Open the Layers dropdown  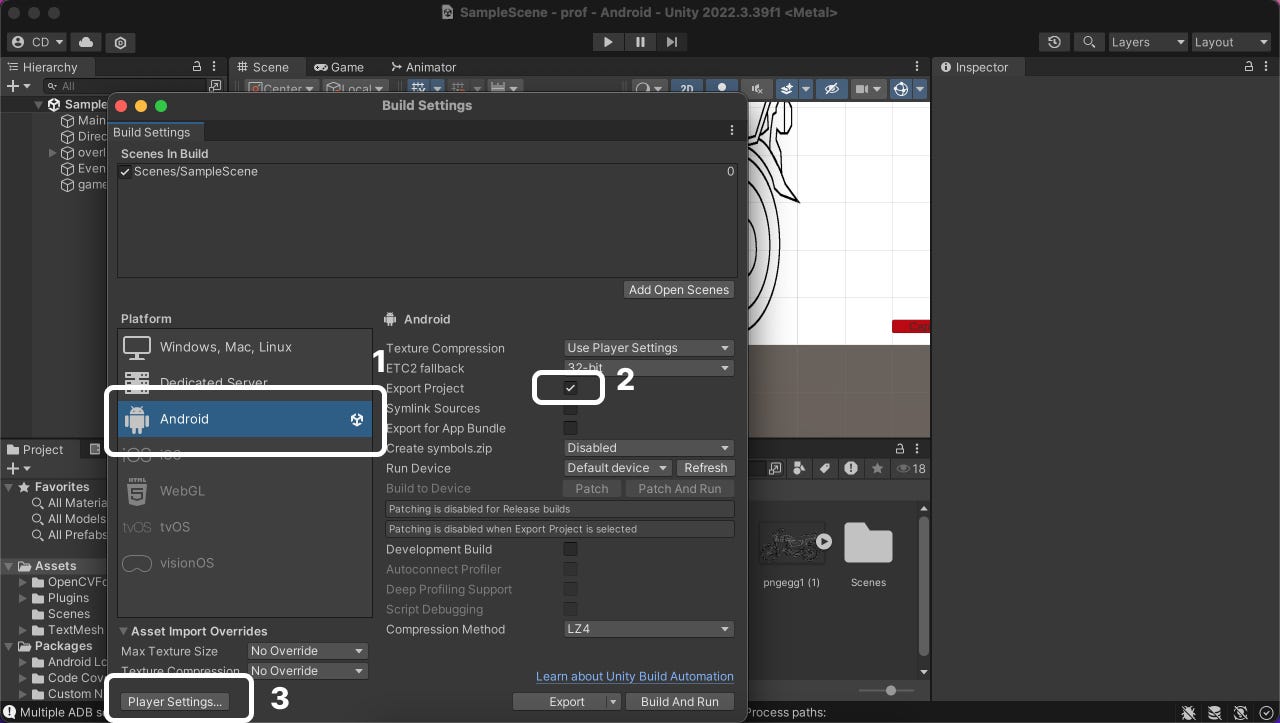tap(1148, 42)
